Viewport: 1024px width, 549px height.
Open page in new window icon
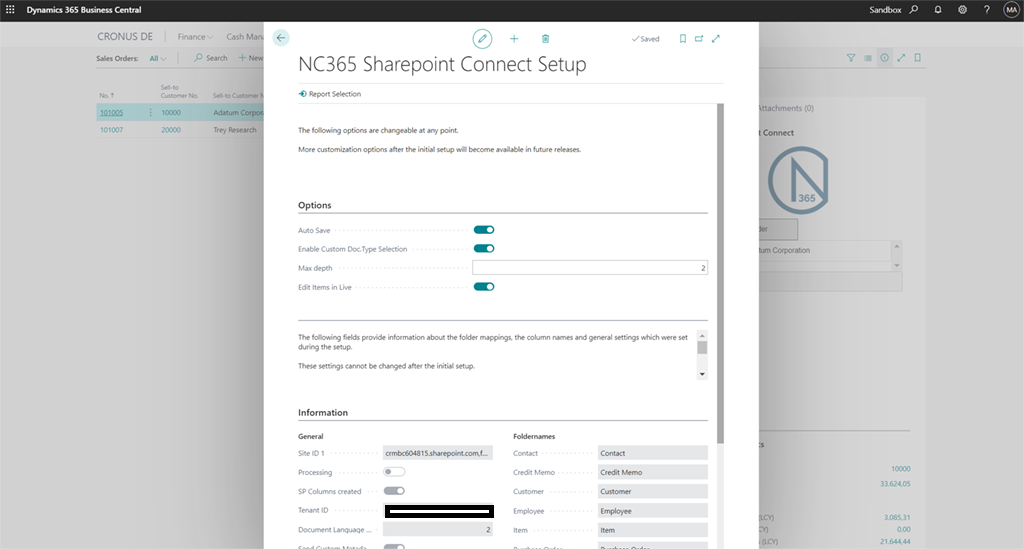pos(699,39)
